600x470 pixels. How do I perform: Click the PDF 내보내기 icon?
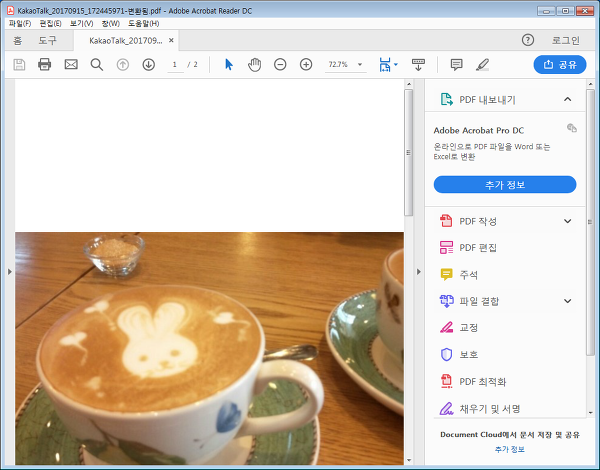[446, 99]
